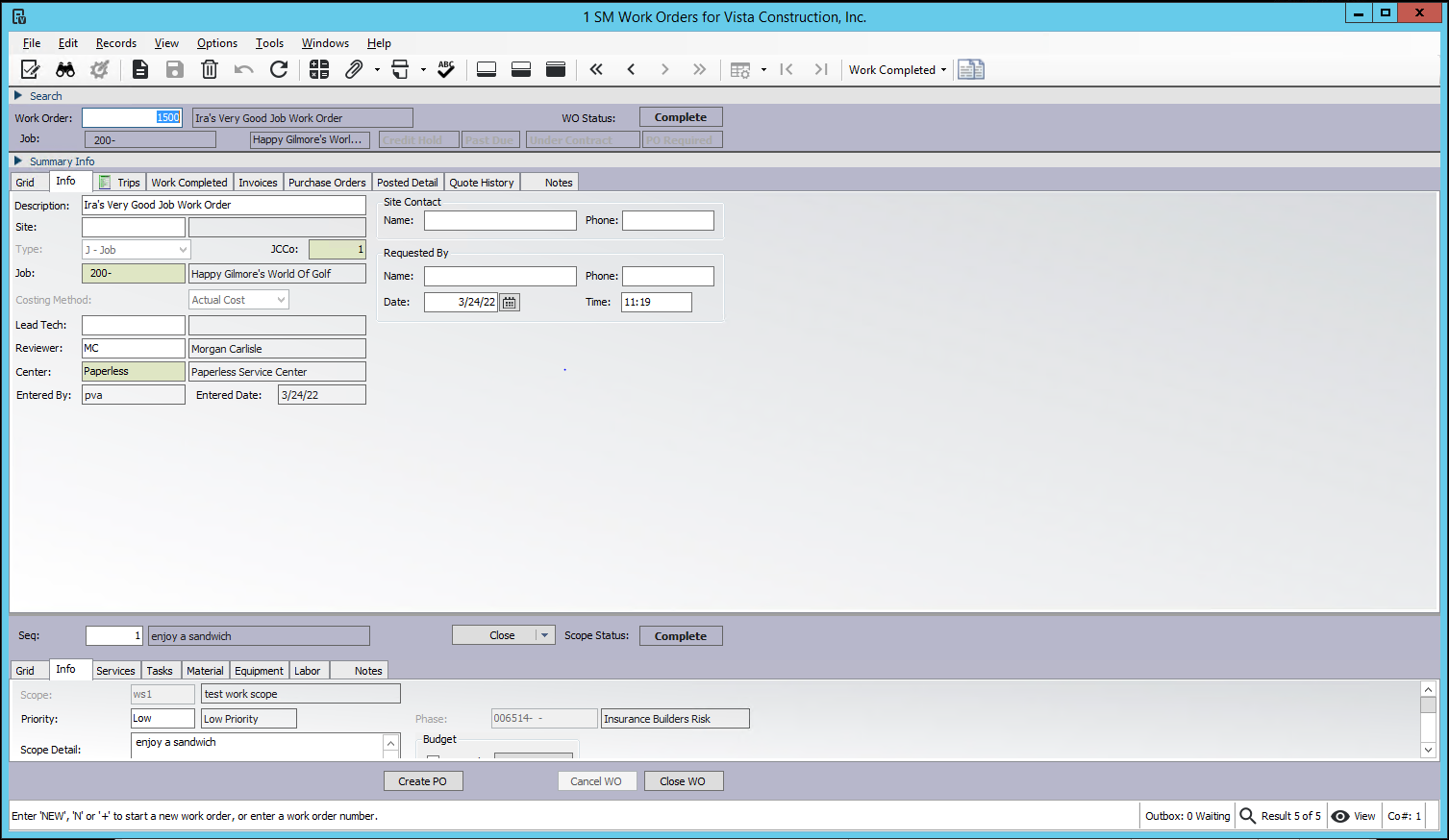
Task: Click the WO Status Complete button
Action: tap(681, 117)
